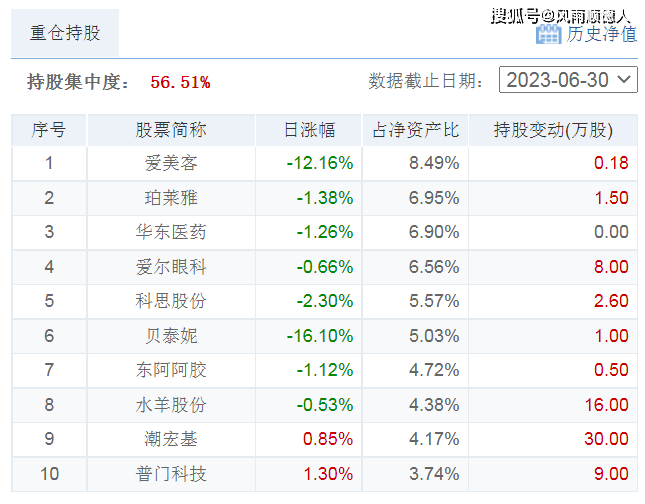Click on 爱尔眼科 stock name
Screen dimensions: 645x504
coord(171,267)
